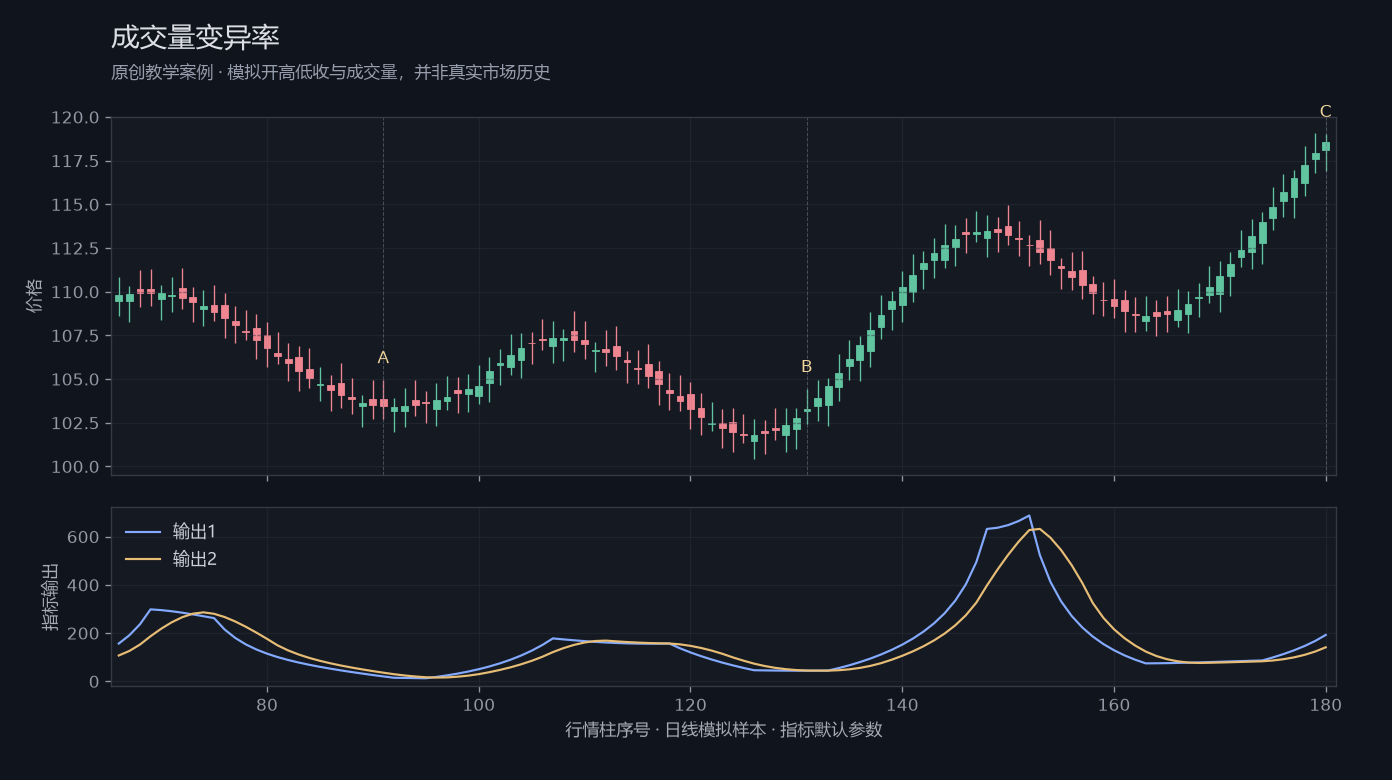Click x-axis tick 120

[690, 703]
